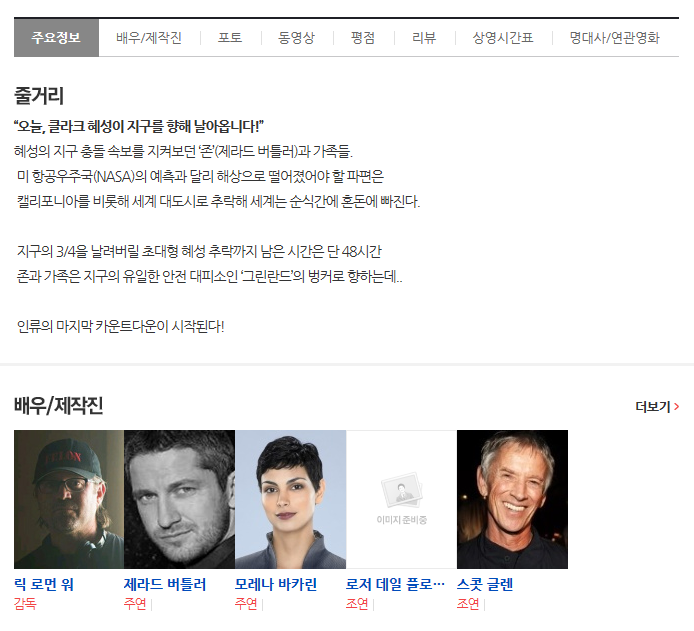Click 조연 role under 스콧 글렌
694x631 pixels.
tap(468, 604)
